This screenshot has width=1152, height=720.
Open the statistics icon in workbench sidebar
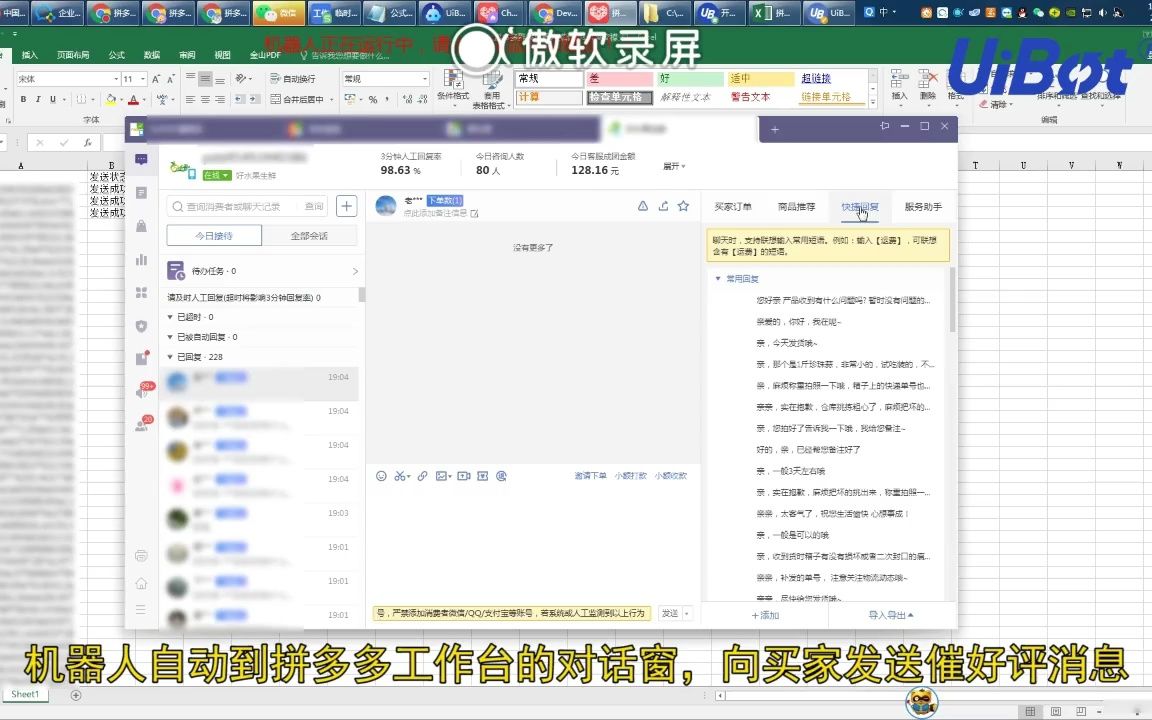pyautogui.click(x=141, y=260)
